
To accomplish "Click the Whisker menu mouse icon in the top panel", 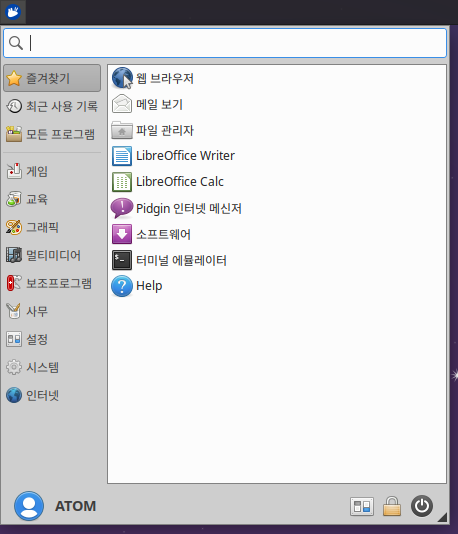I will [x=13, y=12].
